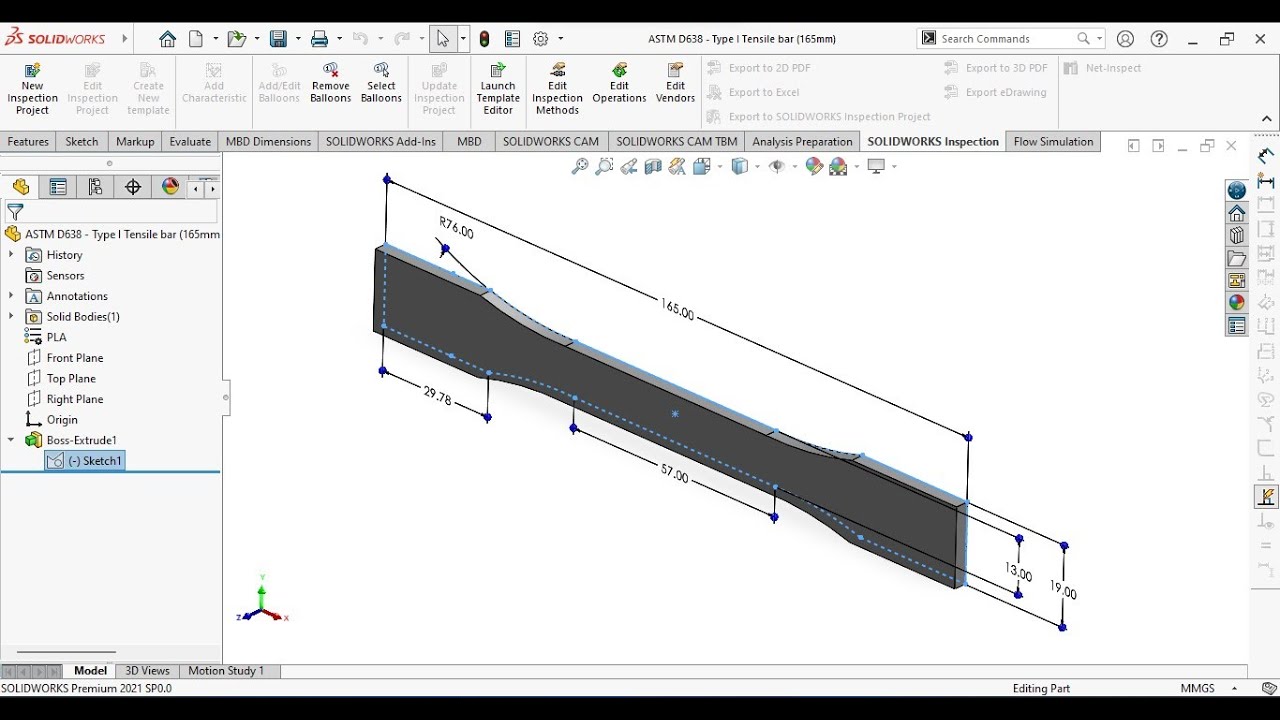Open Edit Vendors
1280x720 pixels.
pos(675,82)
